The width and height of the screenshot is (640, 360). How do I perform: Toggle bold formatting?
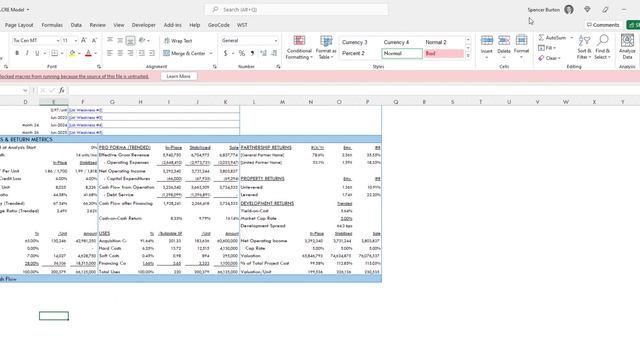click(x=17, y=53)
